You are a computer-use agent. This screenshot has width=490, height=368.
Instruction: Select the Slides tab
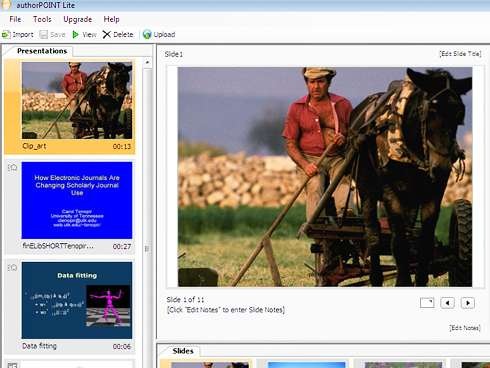coord(183,351)
